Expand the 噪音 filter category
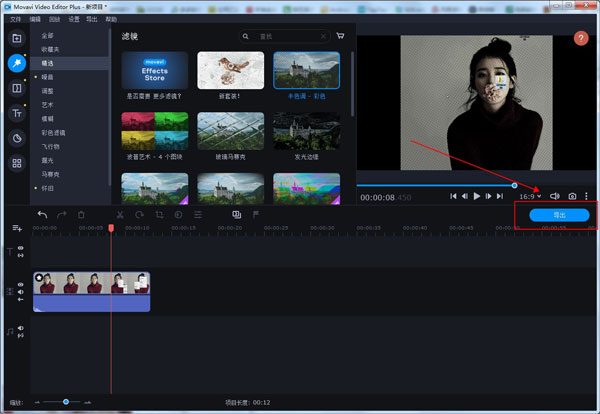This screenshot has width=600, height=414. (x=48, y=76)
